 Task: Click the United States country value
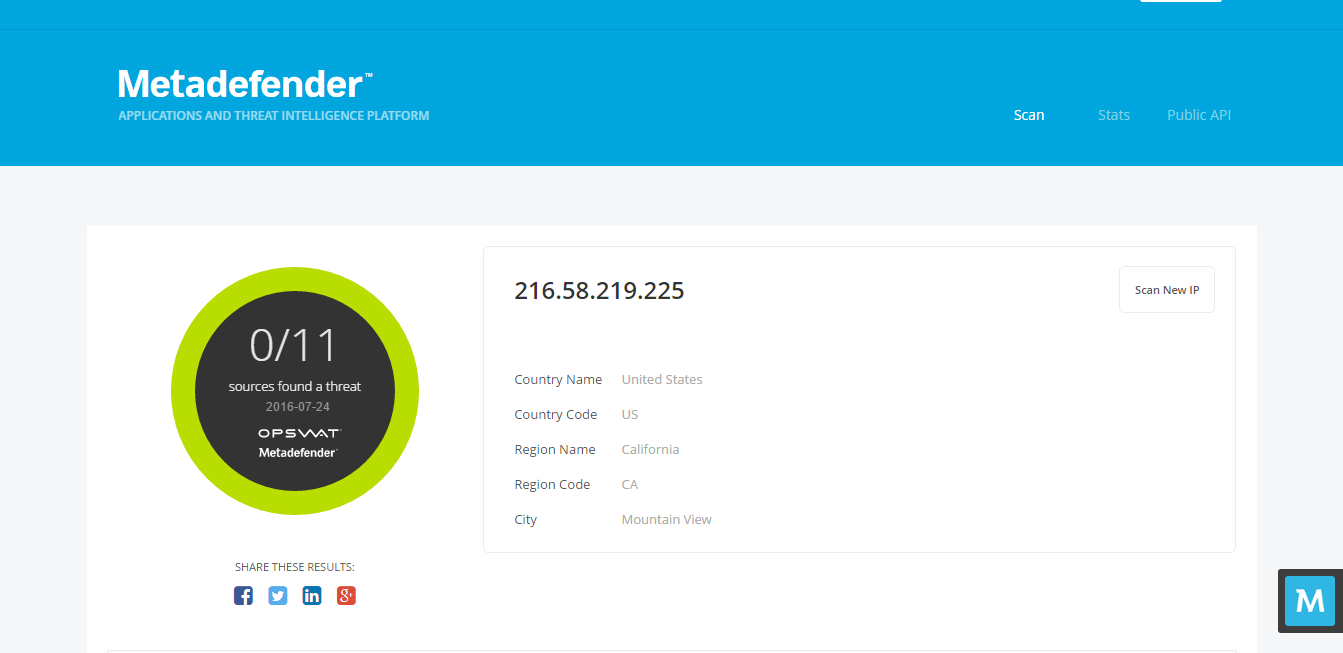tap(662, 380)
